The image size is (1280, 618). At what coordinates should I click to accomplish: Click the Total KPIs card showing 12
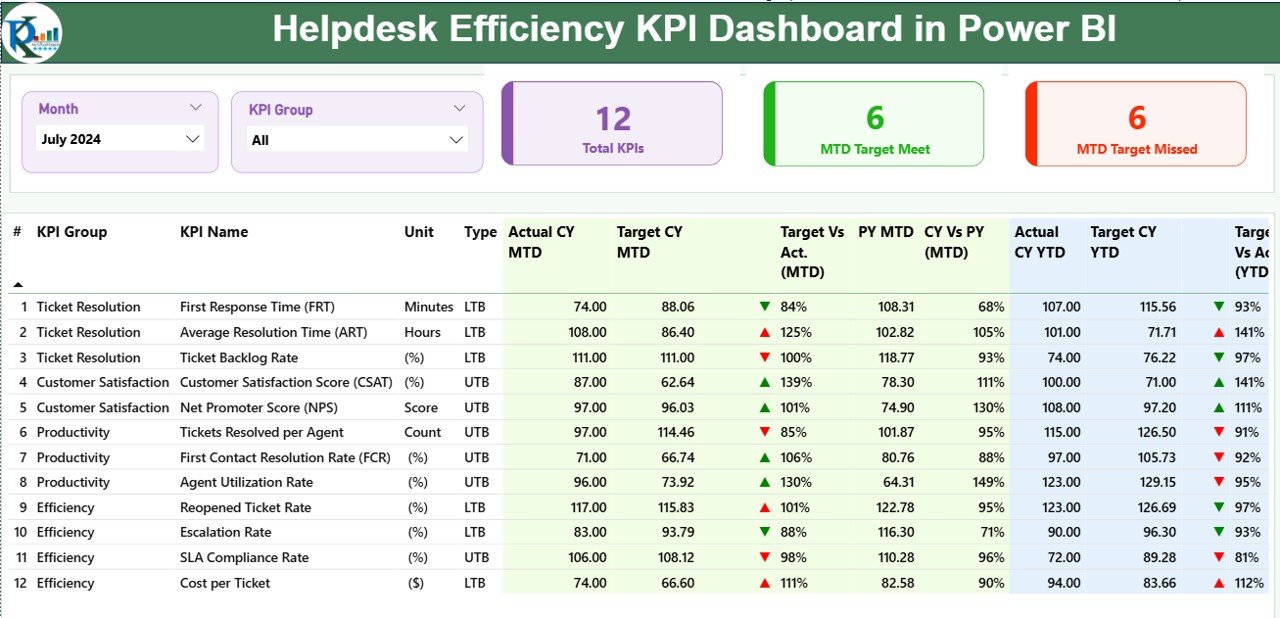[613, 122]
